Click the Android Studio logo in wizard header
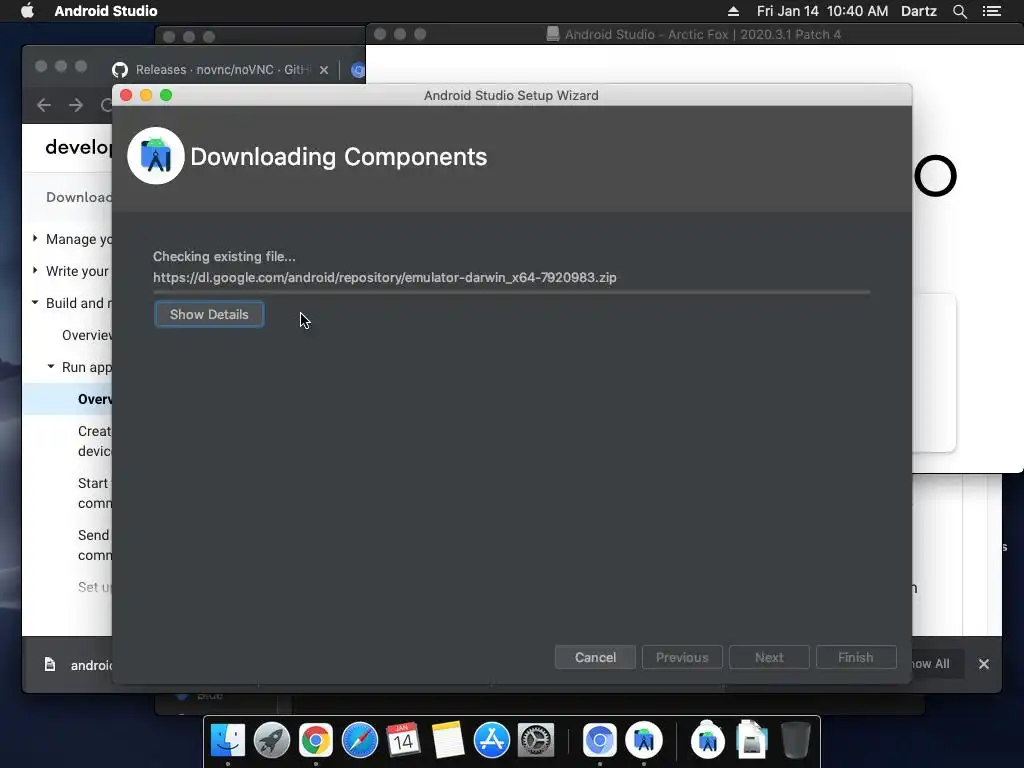 click(155, 156)
